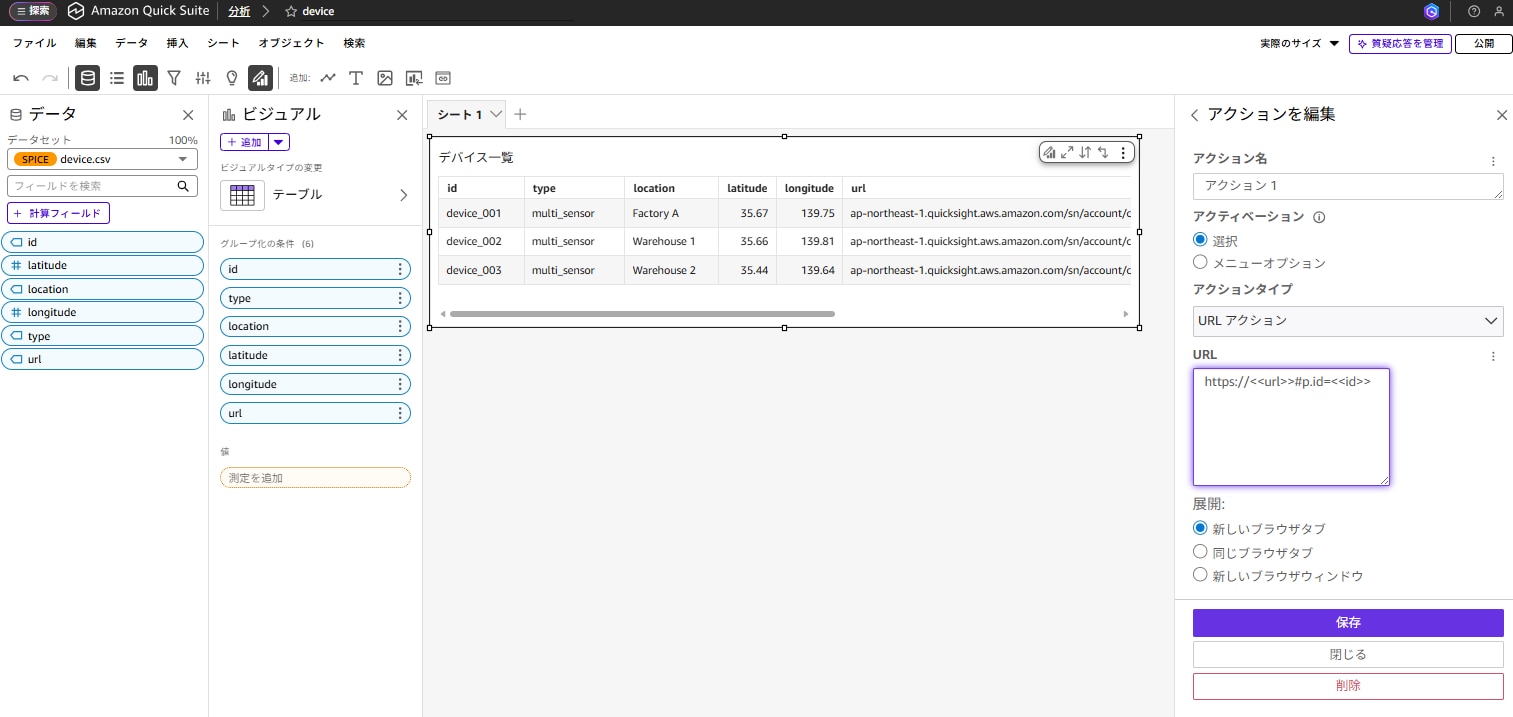1513x717 pixels.
Task: Click the insights lightbulb icon
Action: pos(232,78)
